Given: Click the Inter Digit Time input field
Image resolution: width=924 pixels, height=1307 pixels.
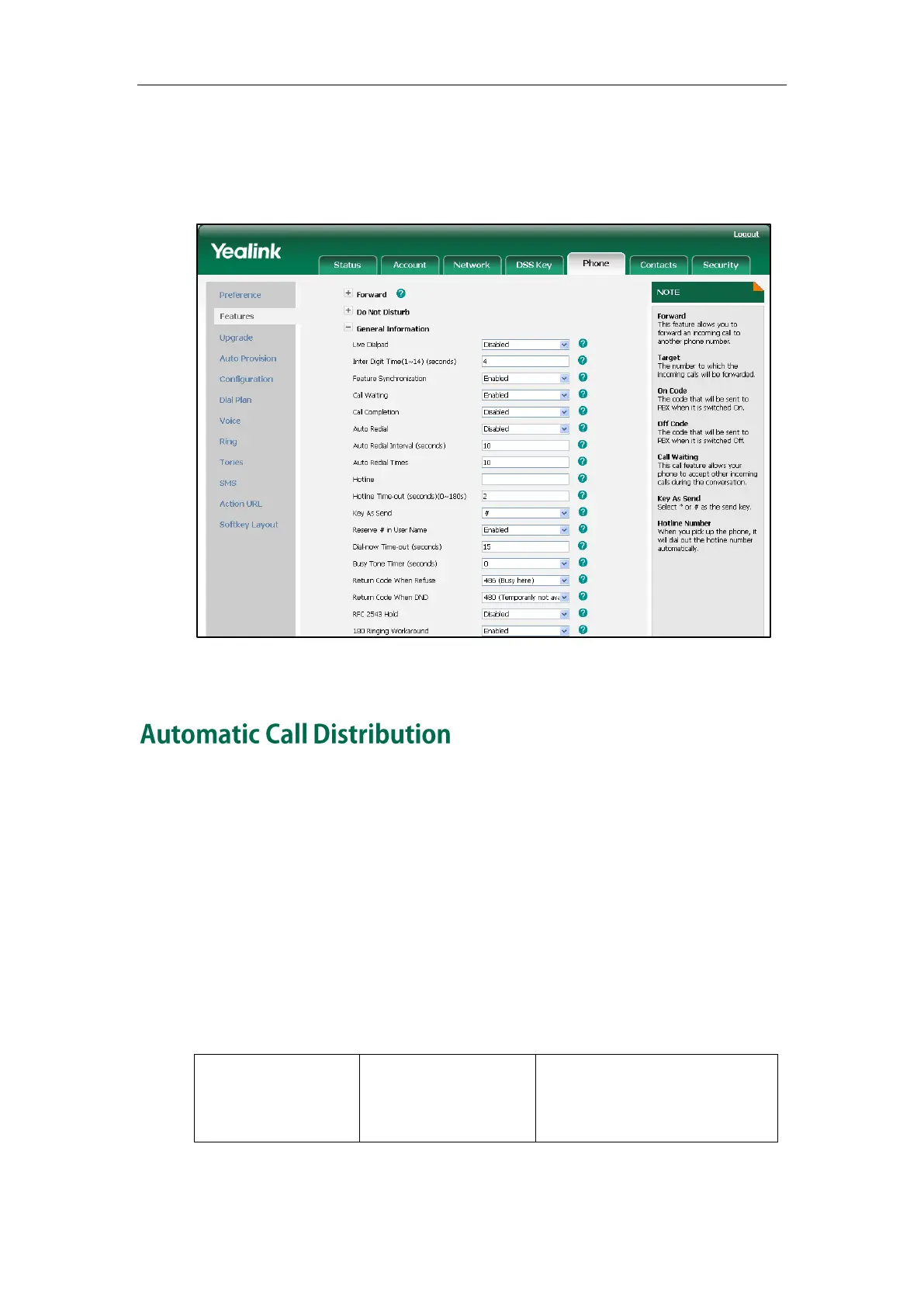Looking at the screenshot, I should 525,362.
